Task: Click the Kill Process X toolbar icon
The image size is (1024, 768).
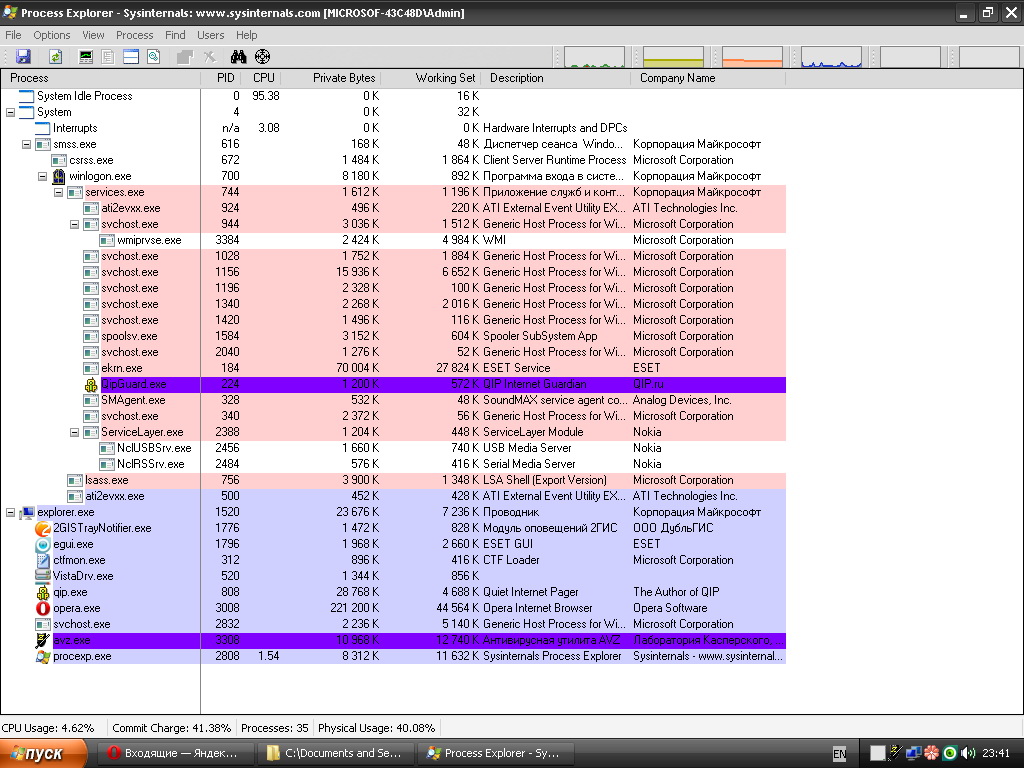Action: 209,57
